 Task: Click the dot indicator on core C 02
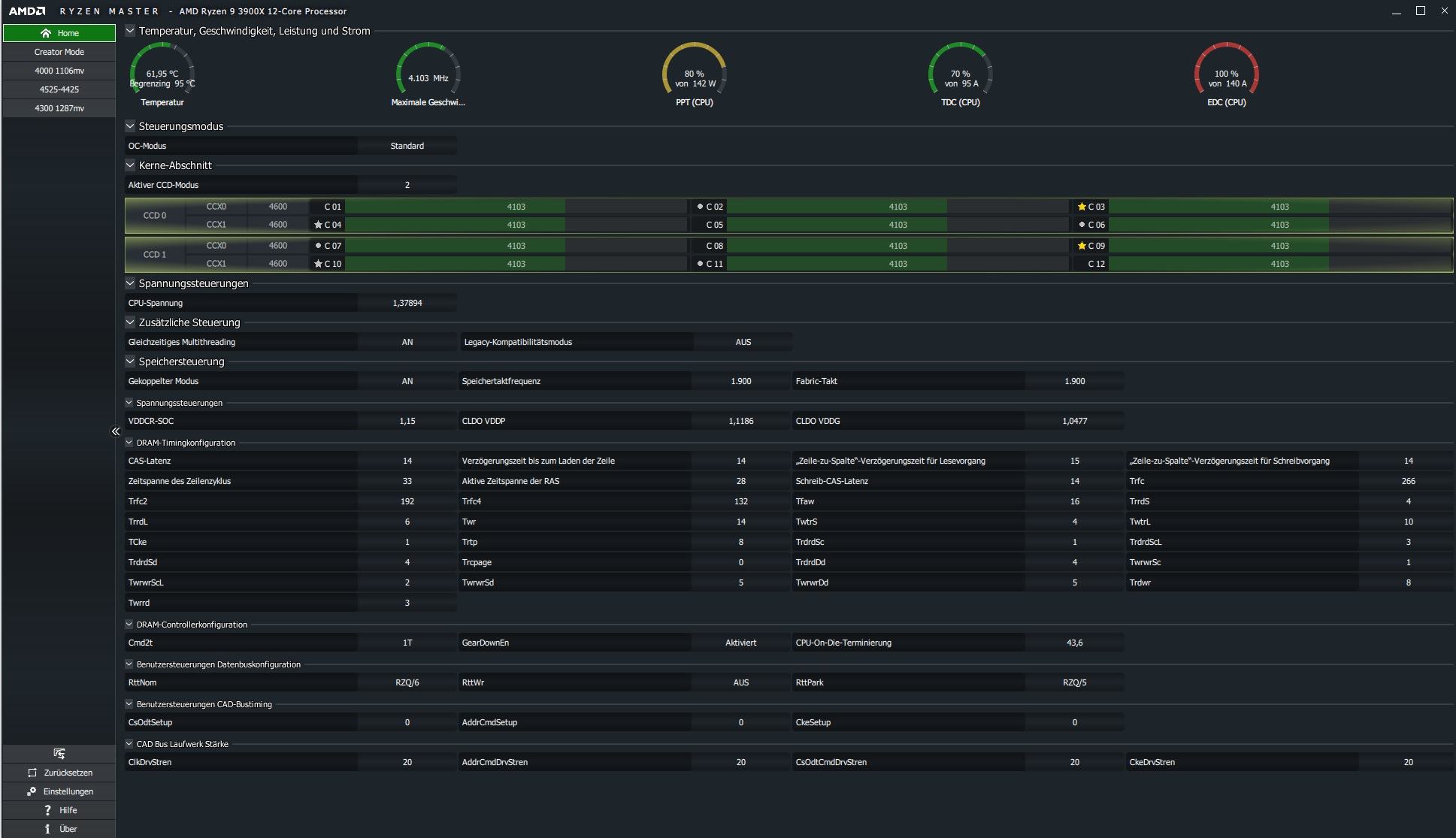pos(700,207)
